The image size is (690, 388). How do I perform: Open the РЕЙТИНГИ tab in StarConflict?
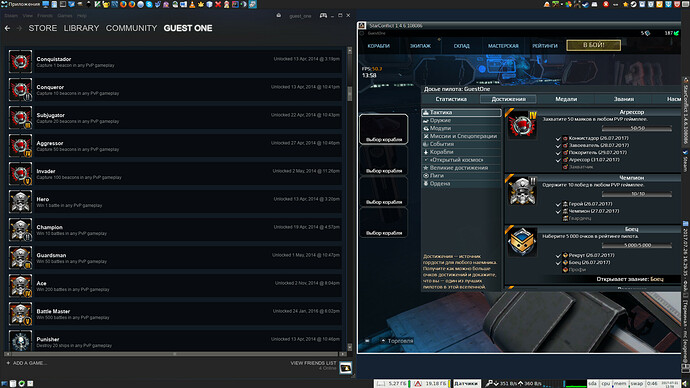pos(545,46)
